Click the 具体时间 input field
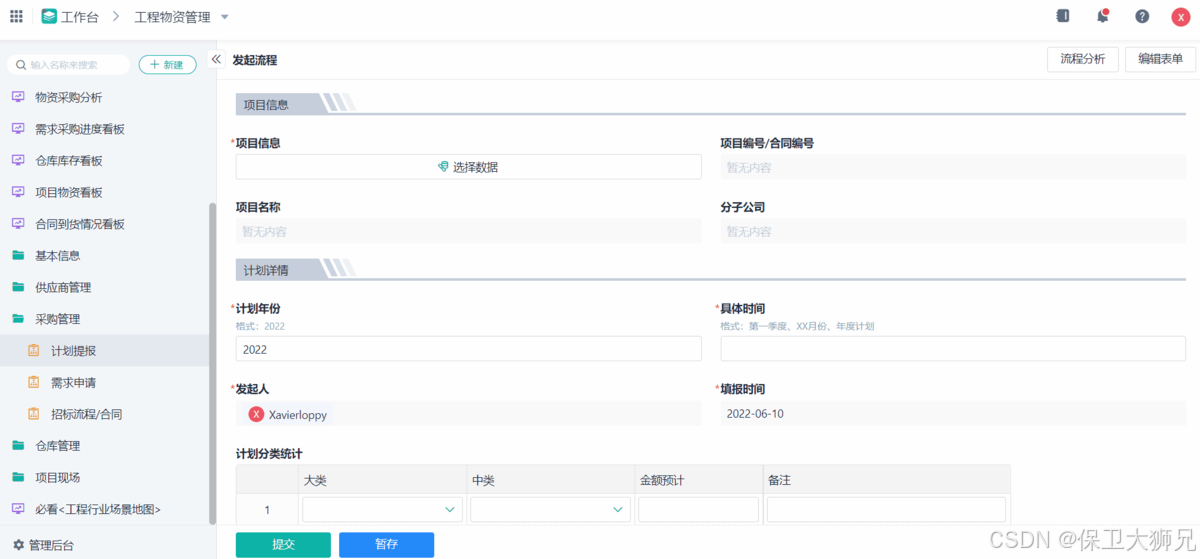 (x=953, y=349)
